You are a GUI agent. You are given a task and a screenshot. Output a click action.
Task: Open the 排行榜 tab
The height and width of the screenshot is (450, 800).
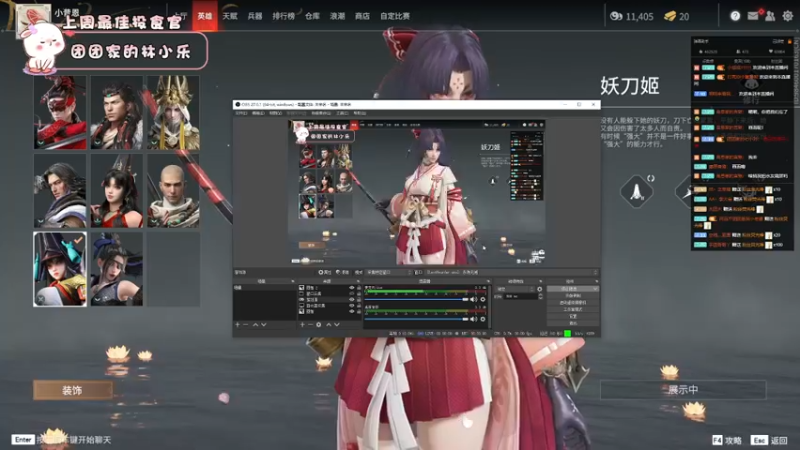tap(284, 16)
